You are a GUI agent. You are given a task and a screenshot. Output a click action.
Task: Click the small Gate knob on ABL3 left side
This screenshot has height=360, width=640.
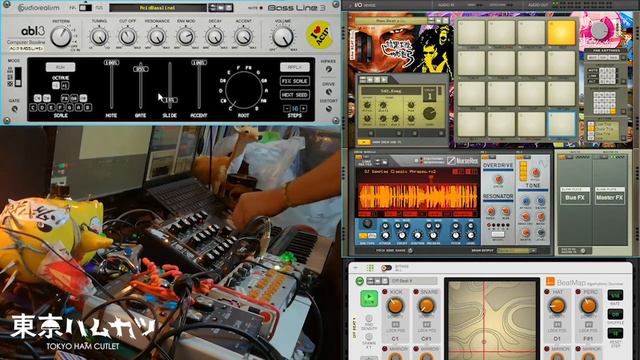[14, 109]
